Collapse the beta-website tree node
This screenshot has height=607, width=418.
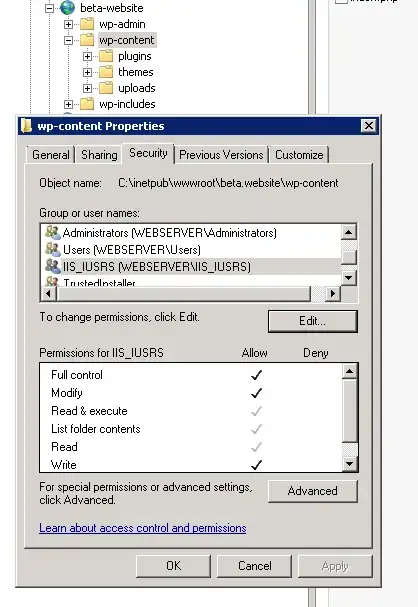[50, 8]
